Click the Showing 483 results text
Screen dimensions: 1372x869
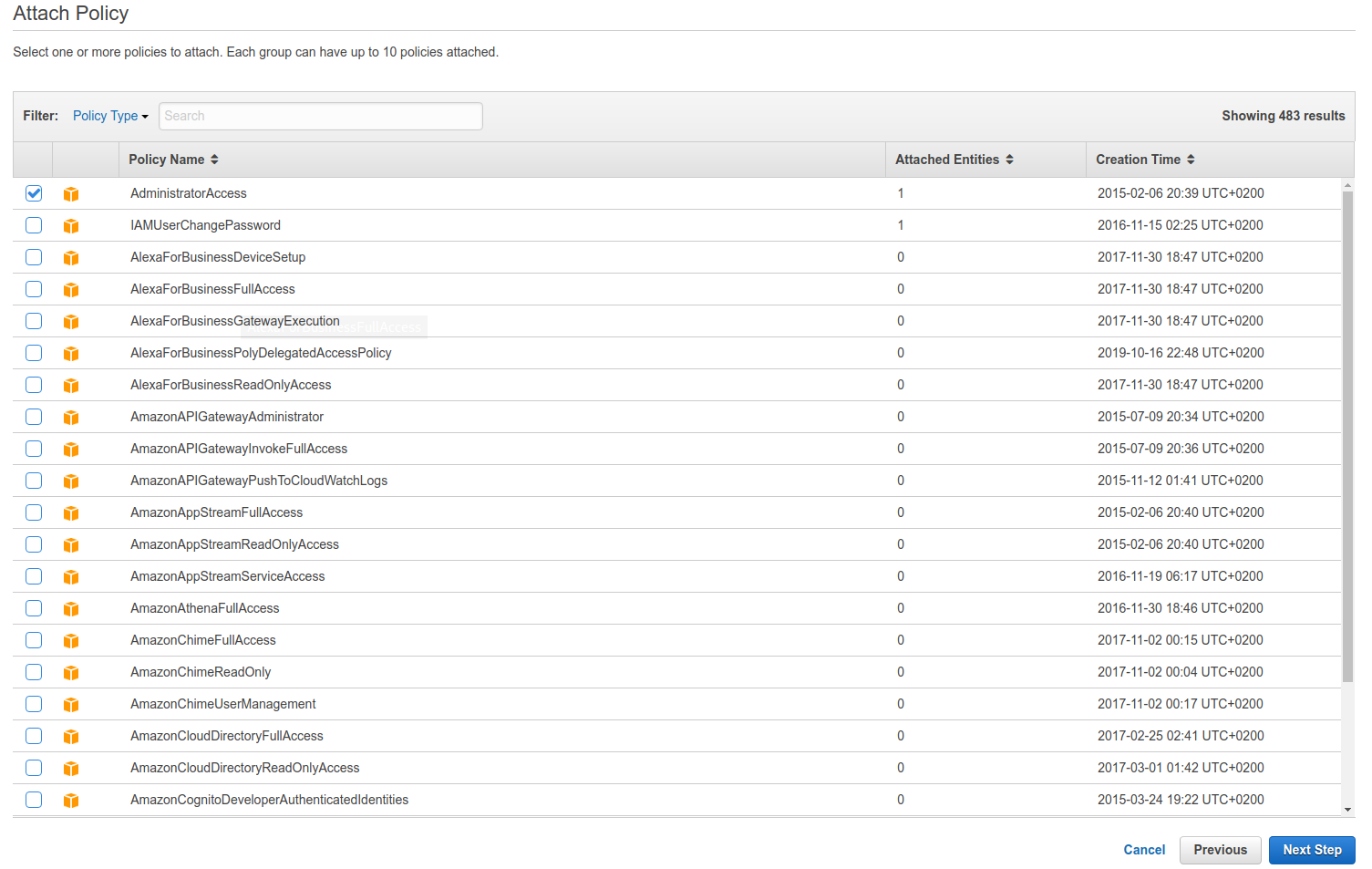pyautogui.click(x=1284, y=116)
